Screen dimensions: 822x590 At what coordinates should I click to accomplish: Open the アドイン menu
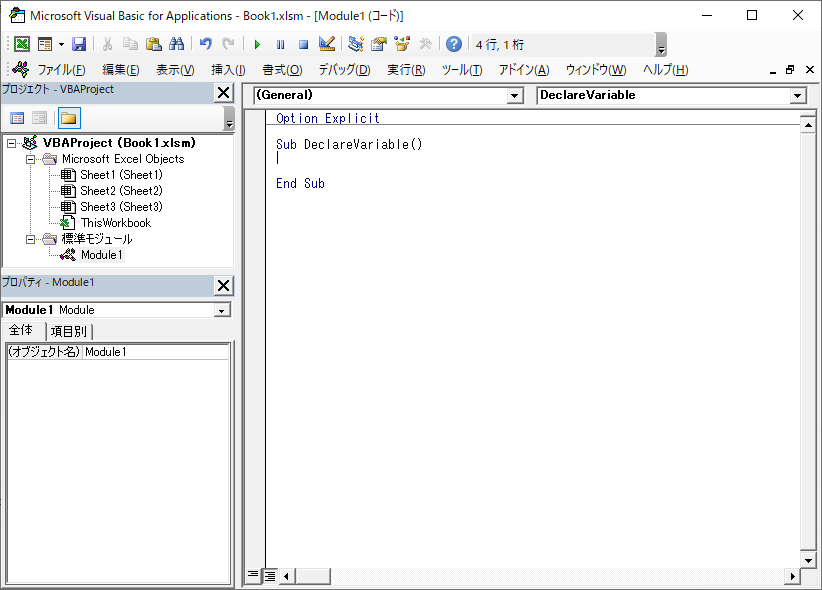coord(524,70)
